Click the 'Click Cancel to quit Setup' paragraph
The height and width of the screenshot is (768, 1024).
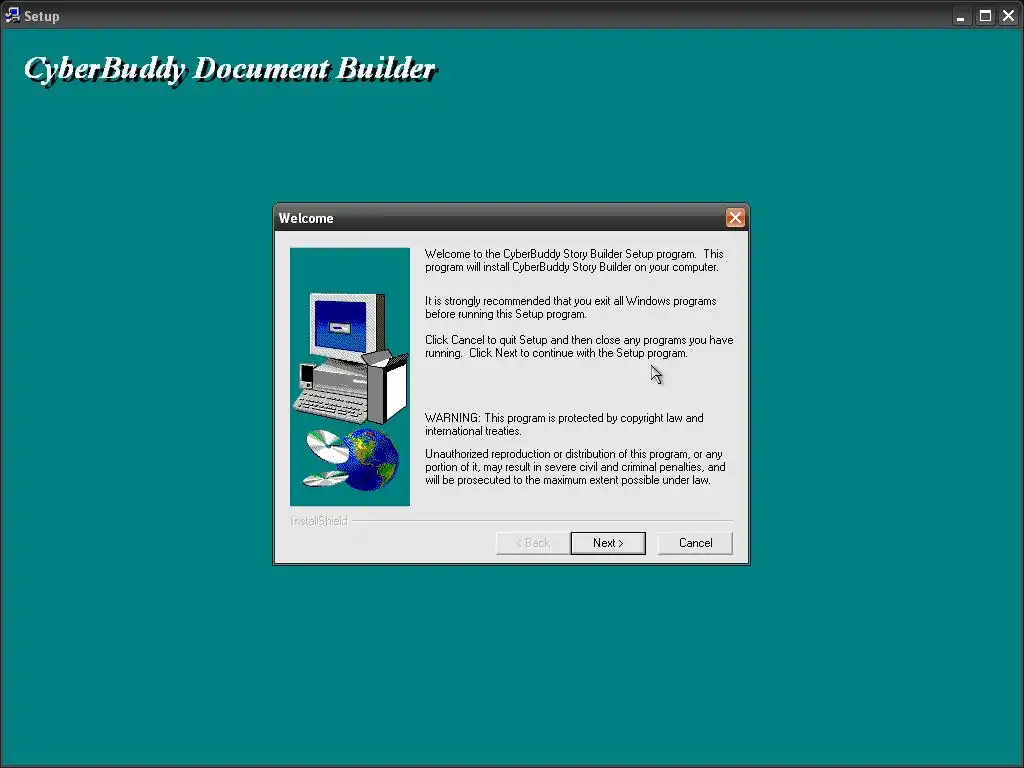(x=579, y=347)
